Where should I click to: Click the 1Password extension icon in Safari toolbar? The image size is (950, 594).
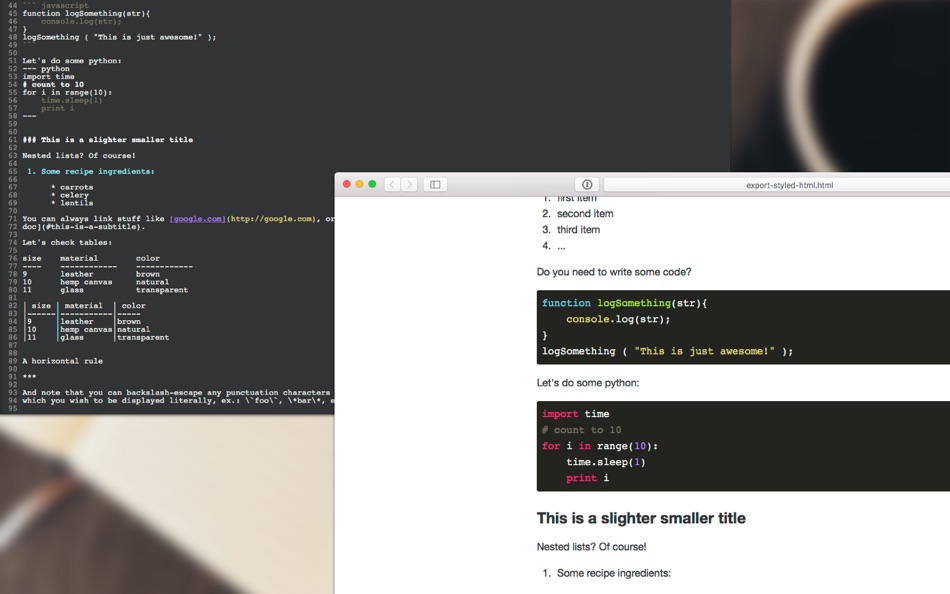[587, 184]
